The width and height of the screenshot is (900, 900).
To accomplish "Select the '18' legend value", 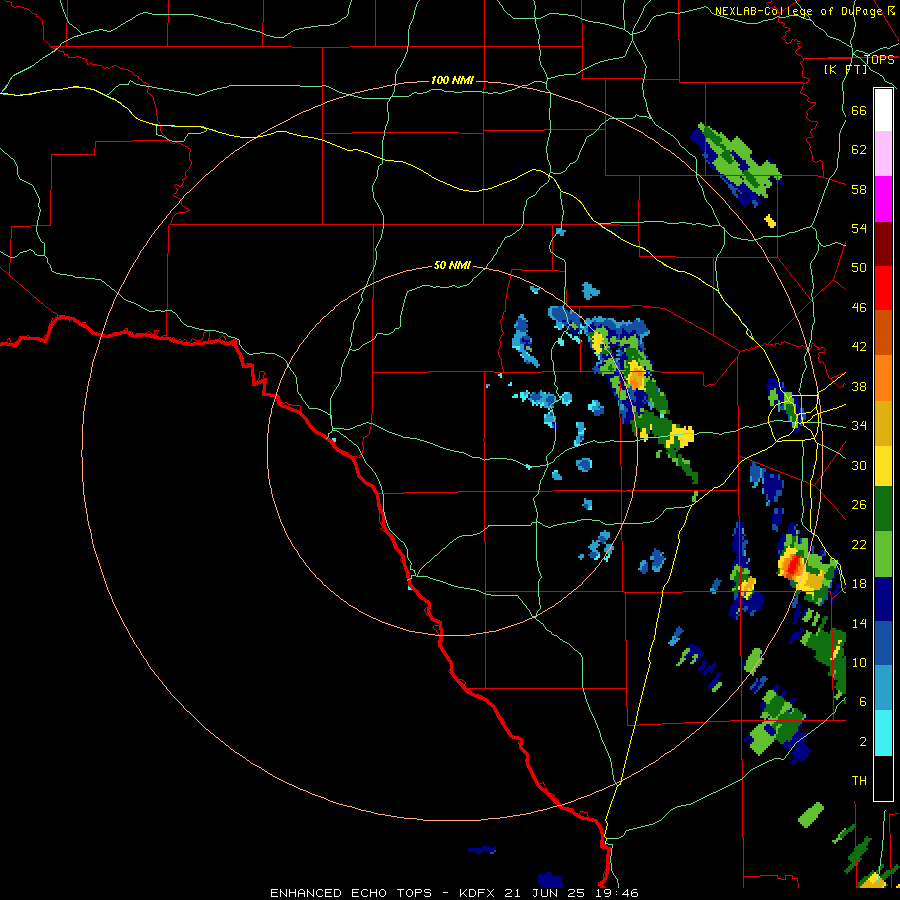I will pos(859,584).
